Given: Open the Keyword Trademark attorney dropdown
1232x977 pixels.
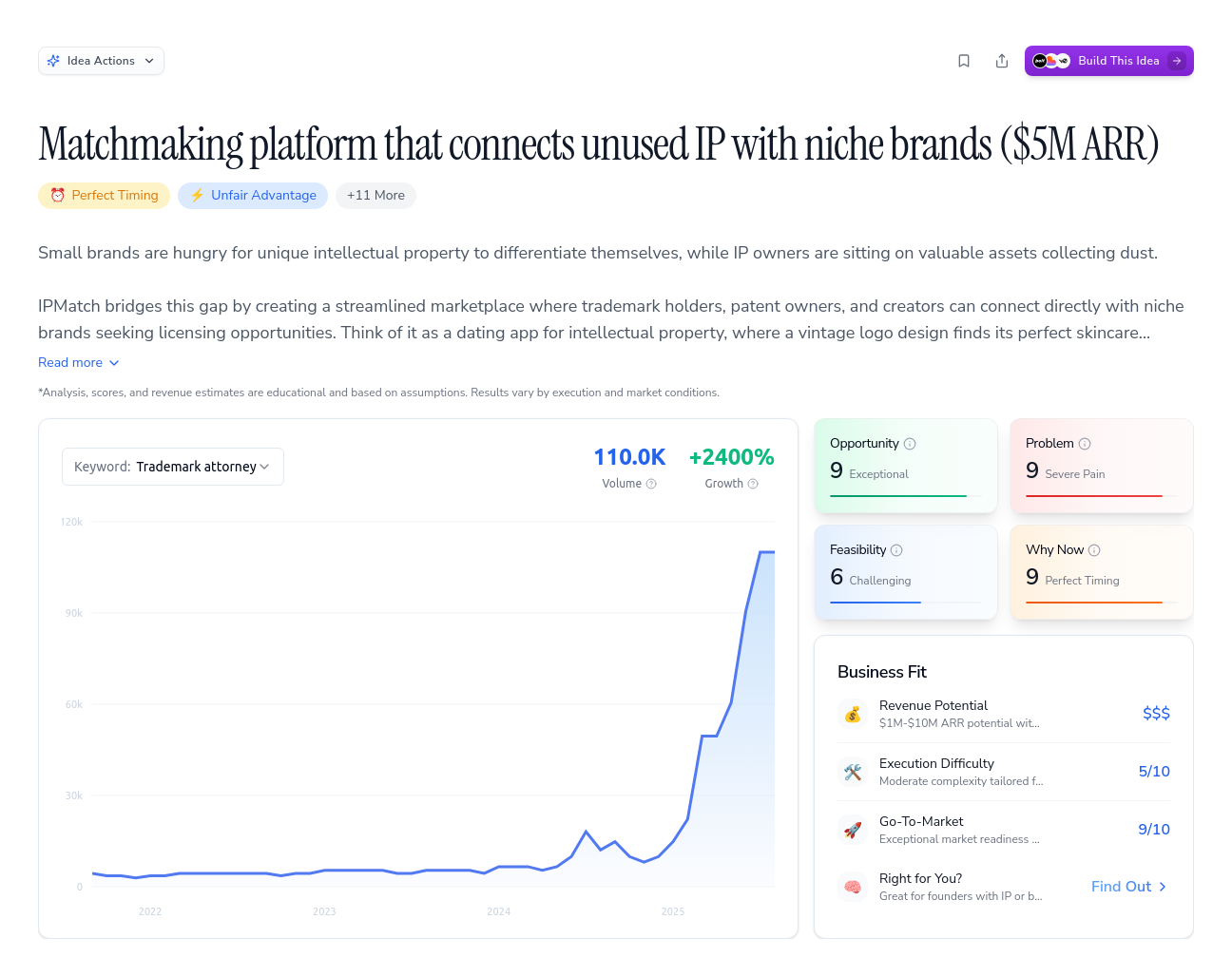Looking at the screenshot, I should pyautogui.click(x=173, y=467).
